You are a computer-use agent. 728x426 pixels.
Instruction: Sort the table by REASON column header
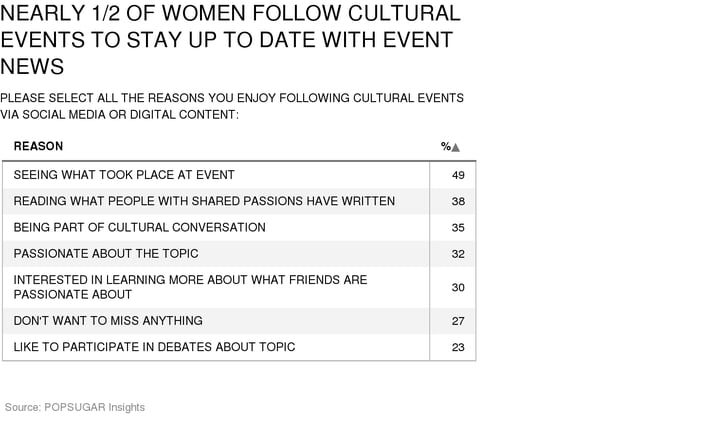tap(38, 146)
